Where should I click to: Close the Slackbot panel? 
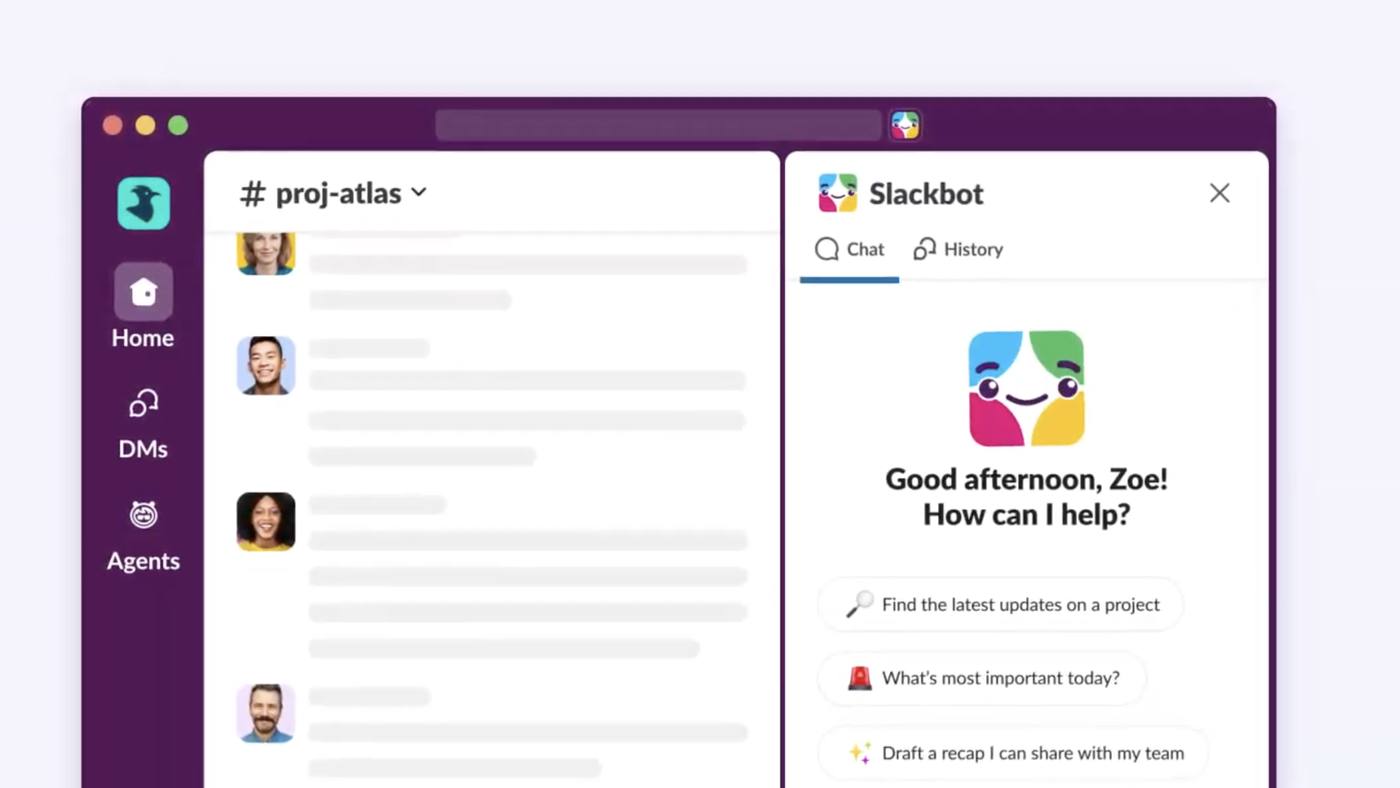click(x=1219, y=193)
